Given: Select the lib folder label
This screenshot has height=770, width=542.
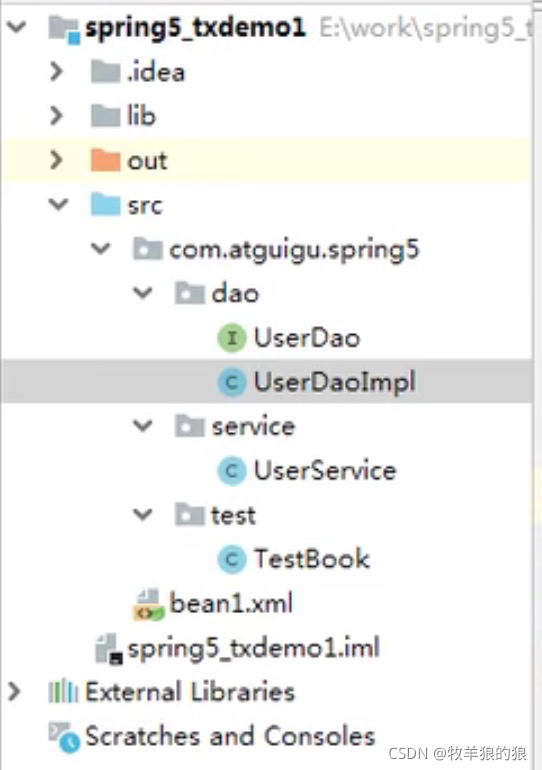Looking at the screenshot, I should (x=141, y=116).
